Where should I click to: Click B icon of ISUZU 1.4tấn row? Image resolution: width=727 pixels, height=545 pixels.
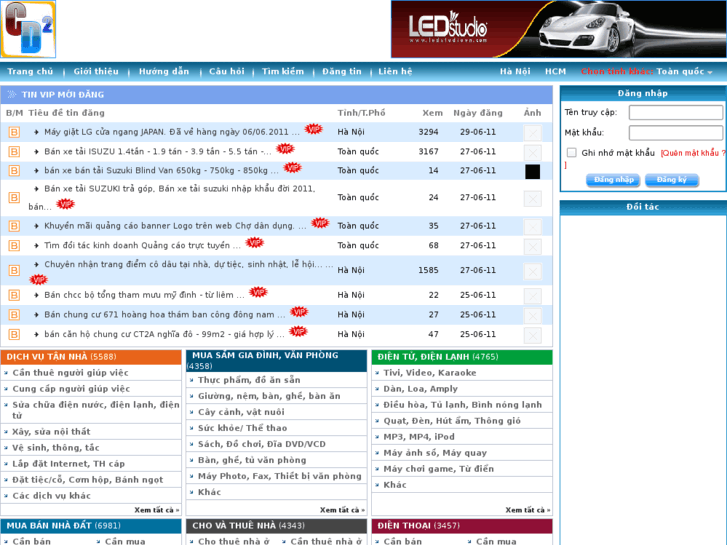point(14,152)
